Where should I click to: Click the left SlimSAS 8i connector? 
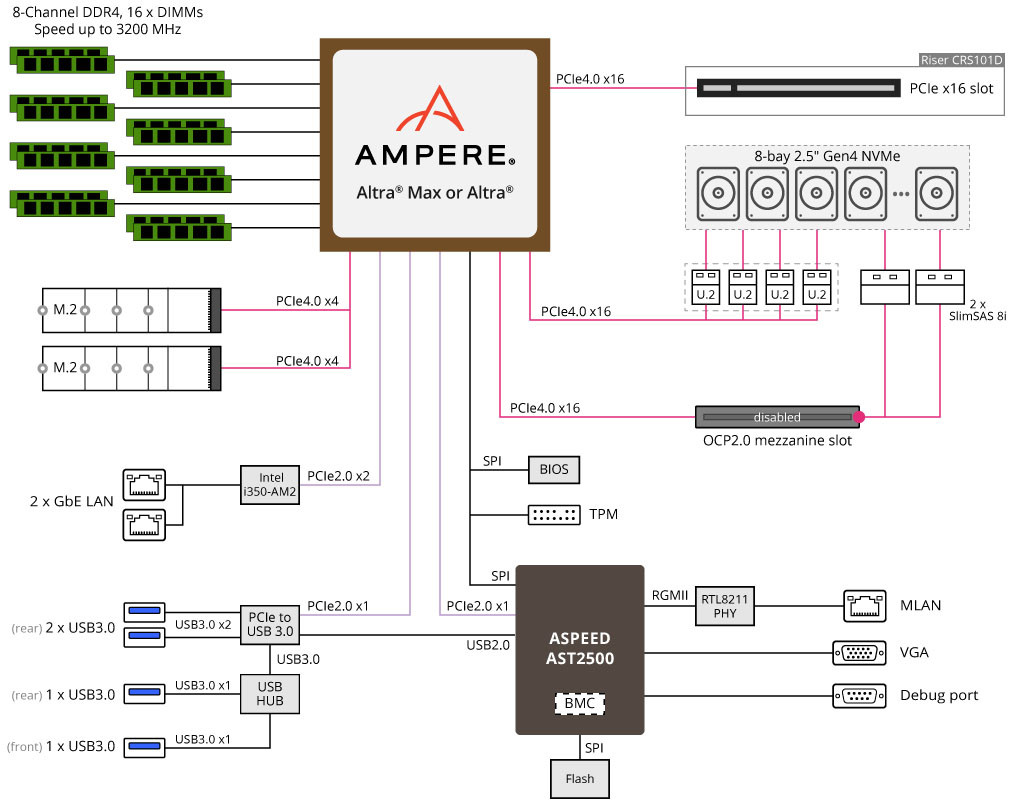[885, 287]
